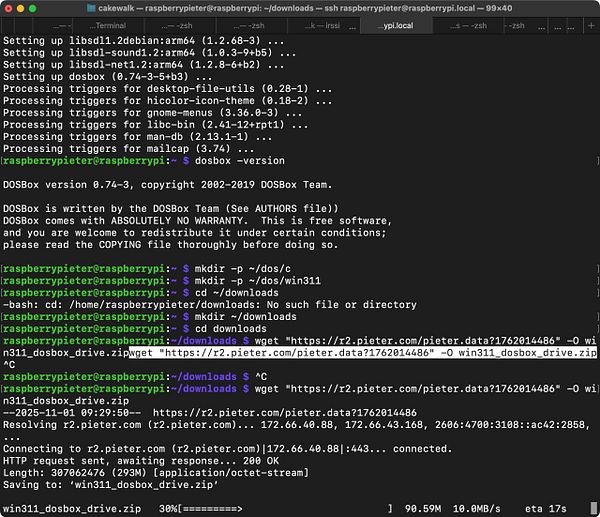Viewport: 600px width, 517px height.
Task: Click the 'mkdir -p ~/dos/win311' command
Action: (x=258, y=281)
